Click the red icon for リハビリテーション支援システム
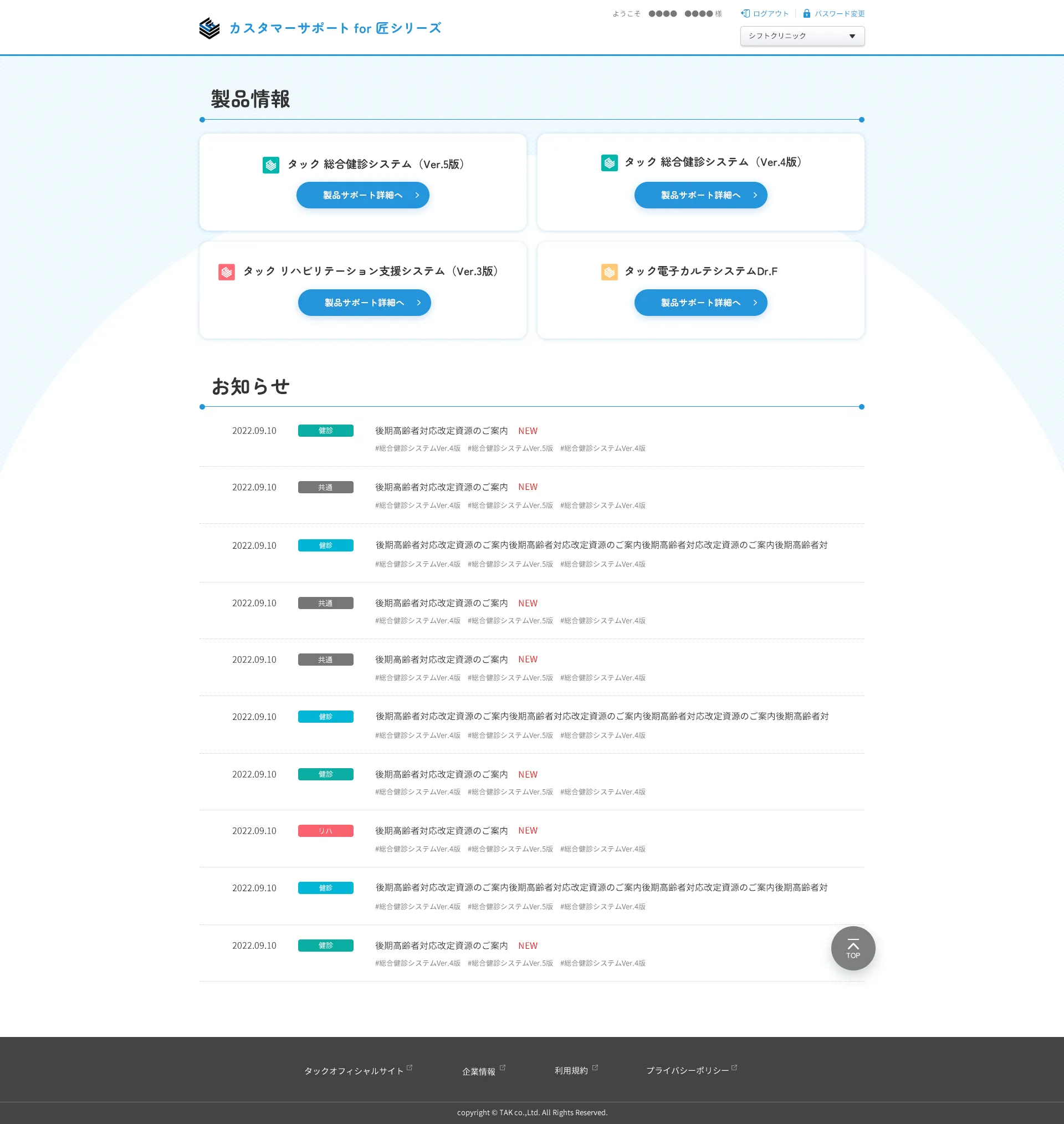 [x=226, y=272]
